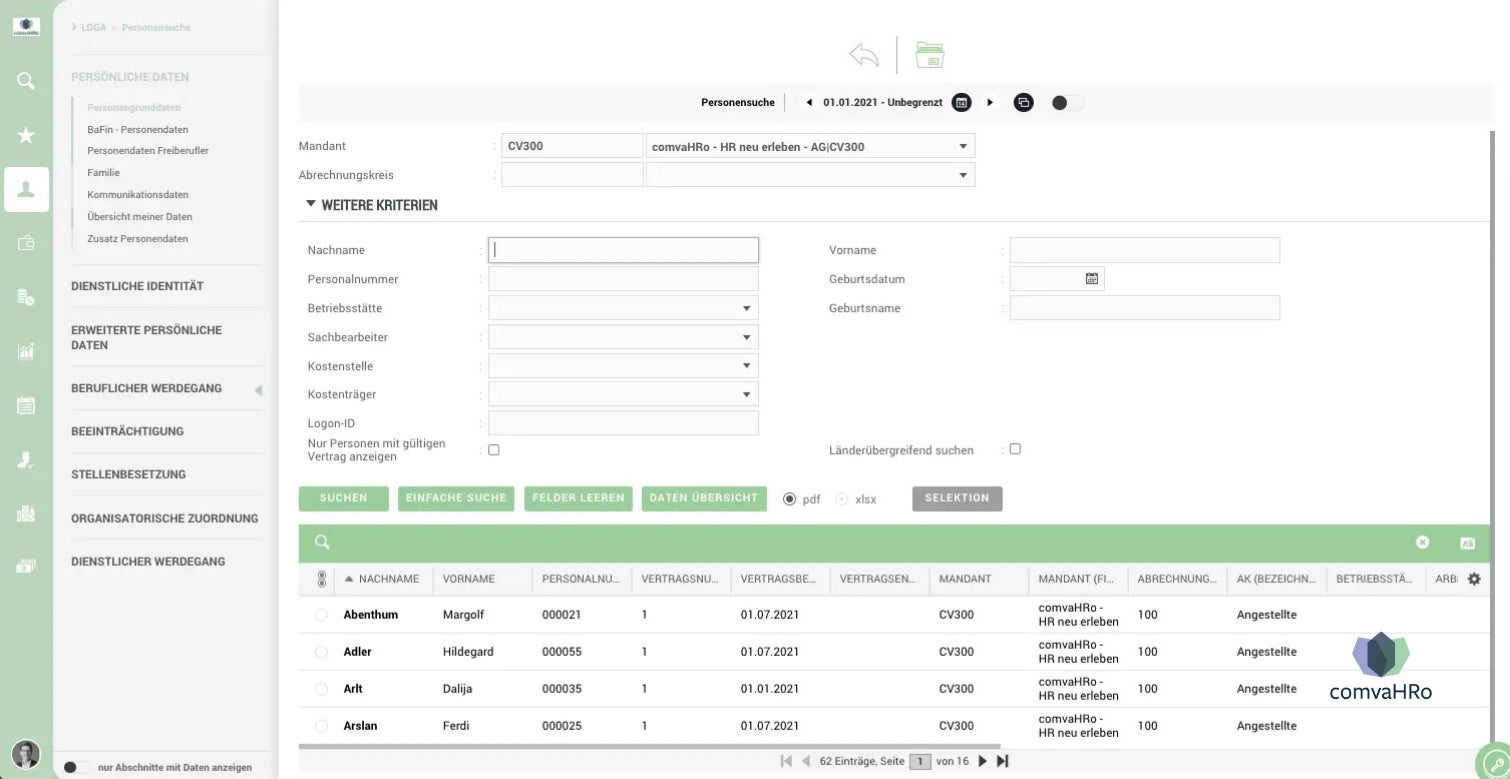Collapse the 'Weitere Kriterien' section
Screen dimensions: 1510x779
[311, 205]
